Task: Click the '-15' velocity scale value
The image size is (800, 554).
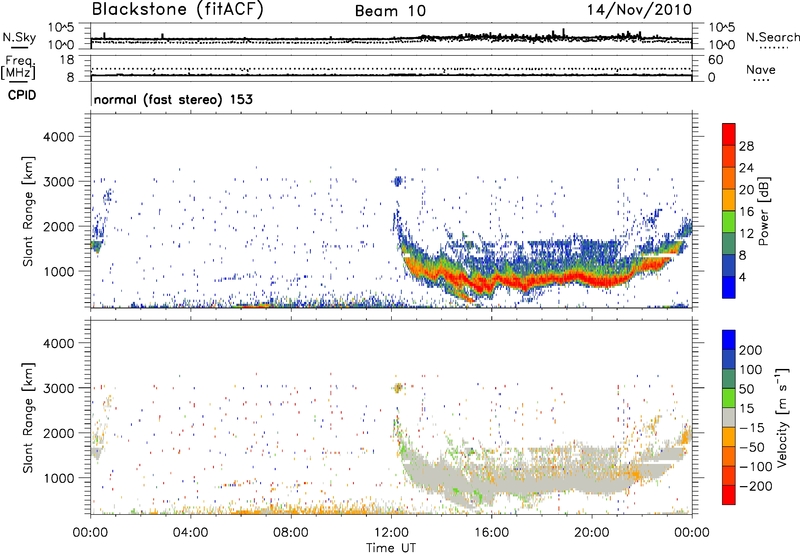Action: click(x=754, y=428)
